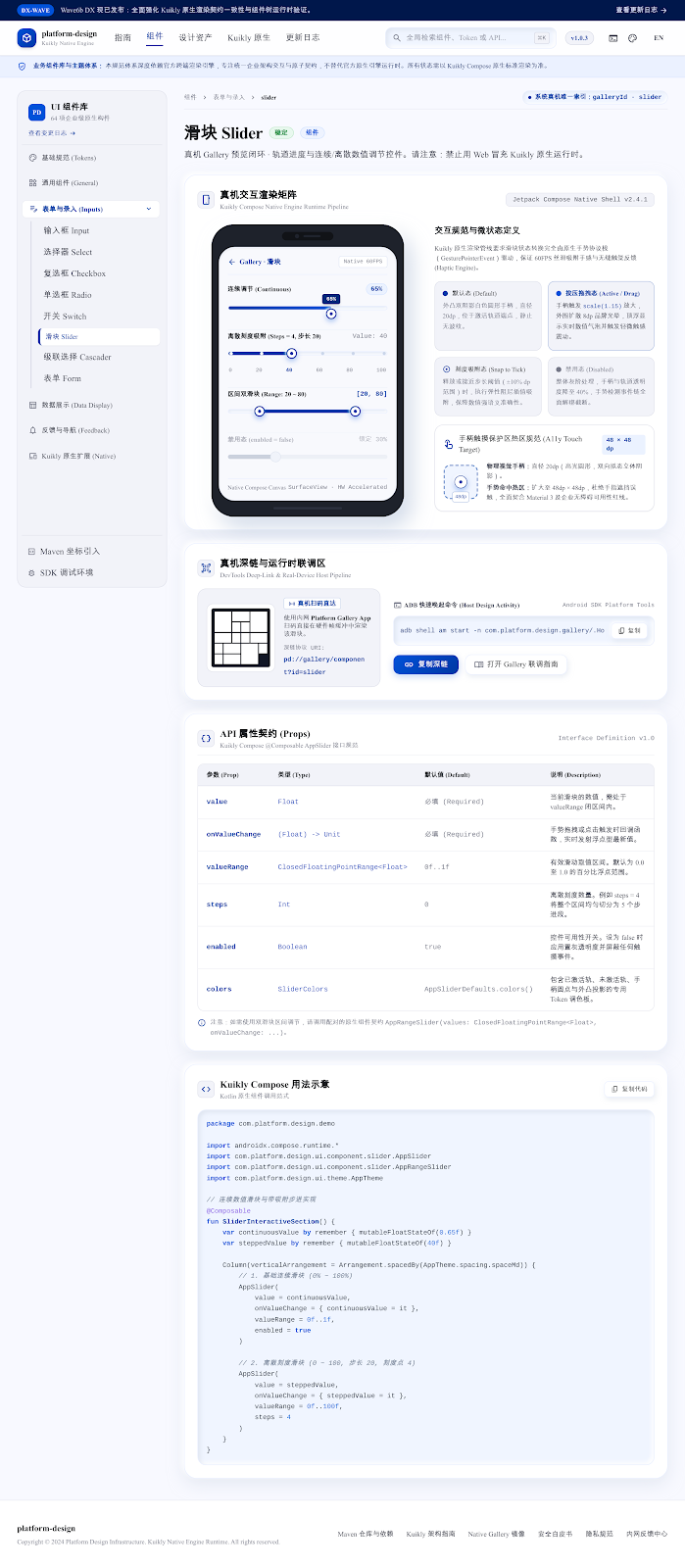Click the scan icon beside 真机深链与运行时联调区
The width and height of the screenshot is (685, 1568).
206,567
